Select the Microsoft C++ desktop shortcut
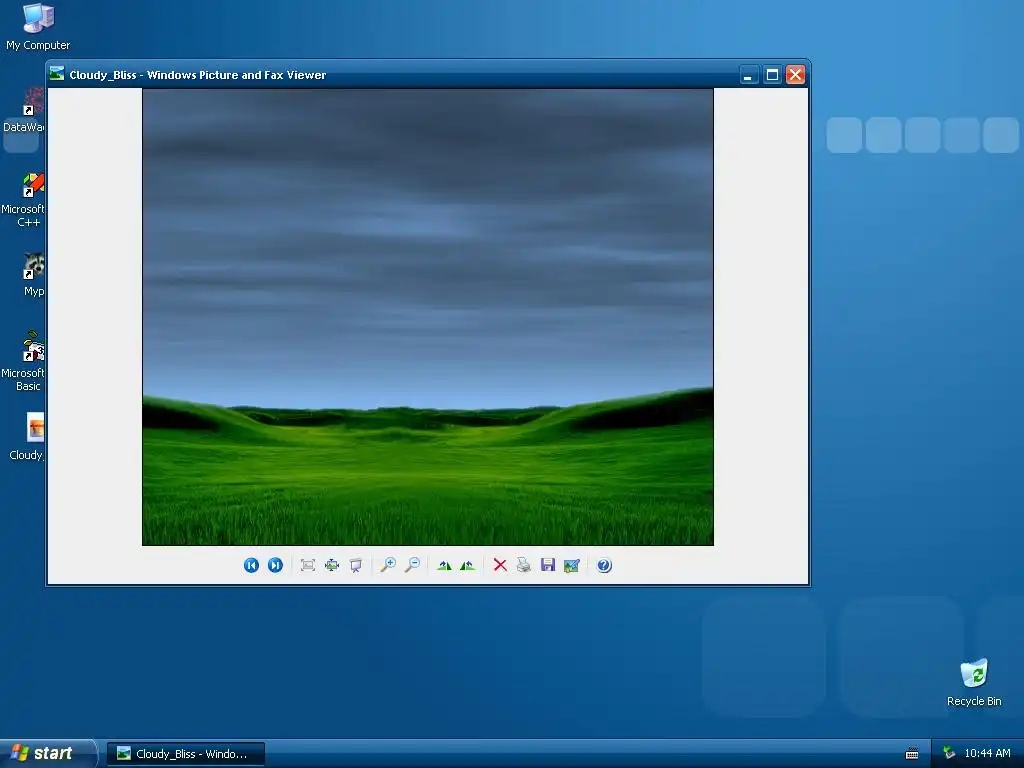Viewport: 1024px width, 768px height. click(x=24, y=199)
